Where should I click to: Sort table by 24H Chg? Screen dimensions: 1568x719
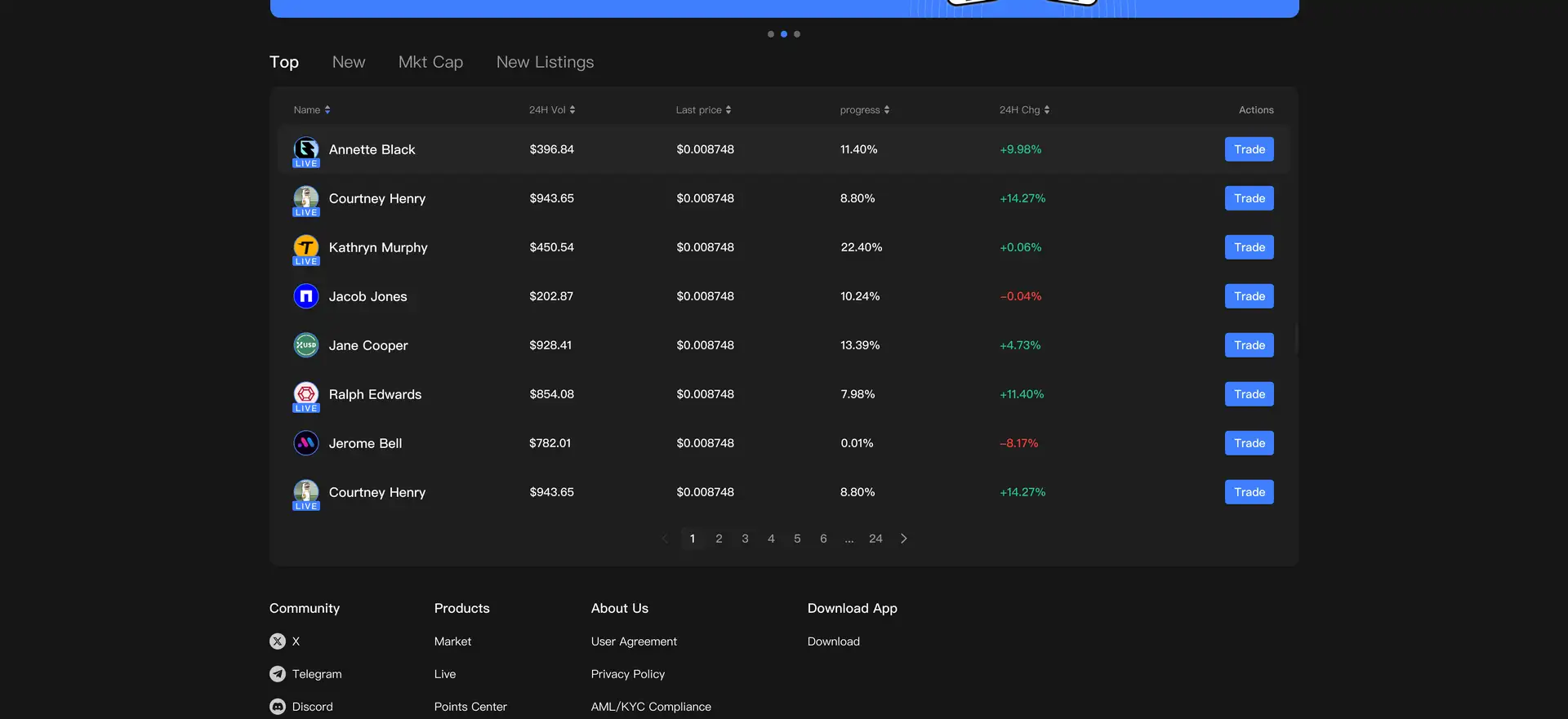tap(1024, 110)
